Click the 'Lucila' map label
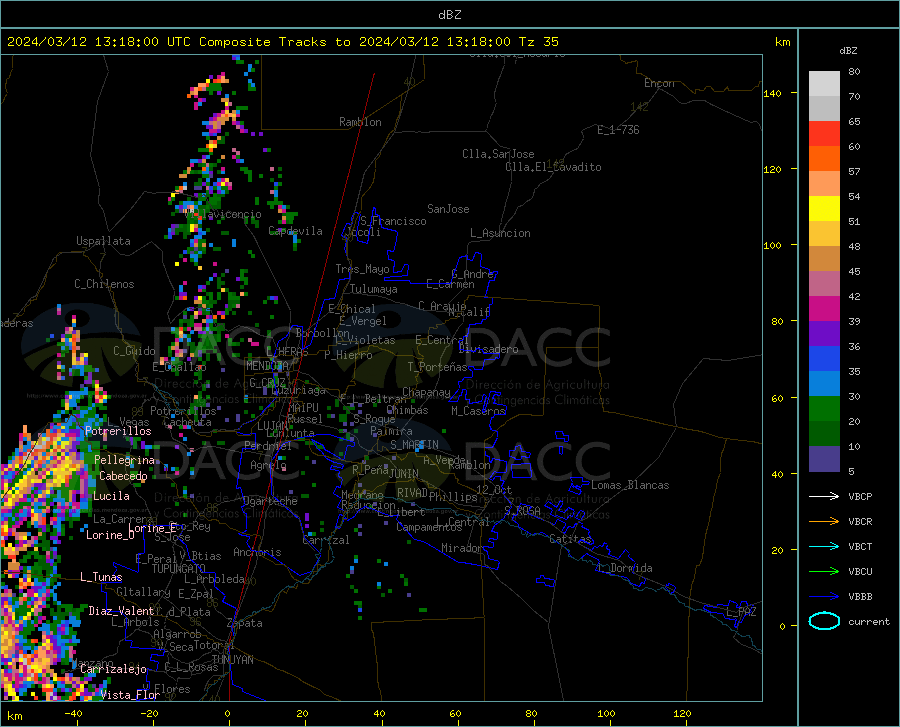900x727 pixels. (x=111, y=496)
